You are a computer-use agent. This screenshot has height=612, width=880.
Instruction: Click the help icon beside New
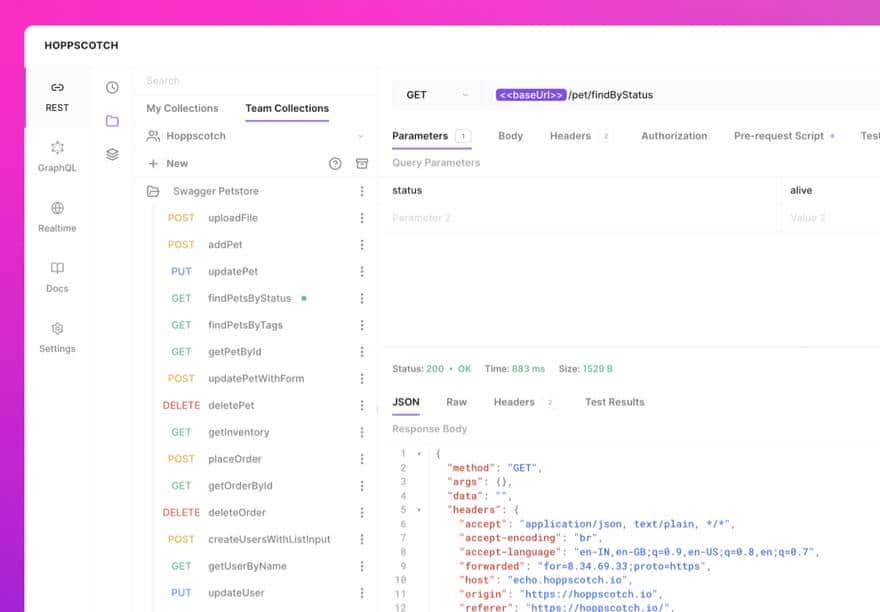[335, 163]
